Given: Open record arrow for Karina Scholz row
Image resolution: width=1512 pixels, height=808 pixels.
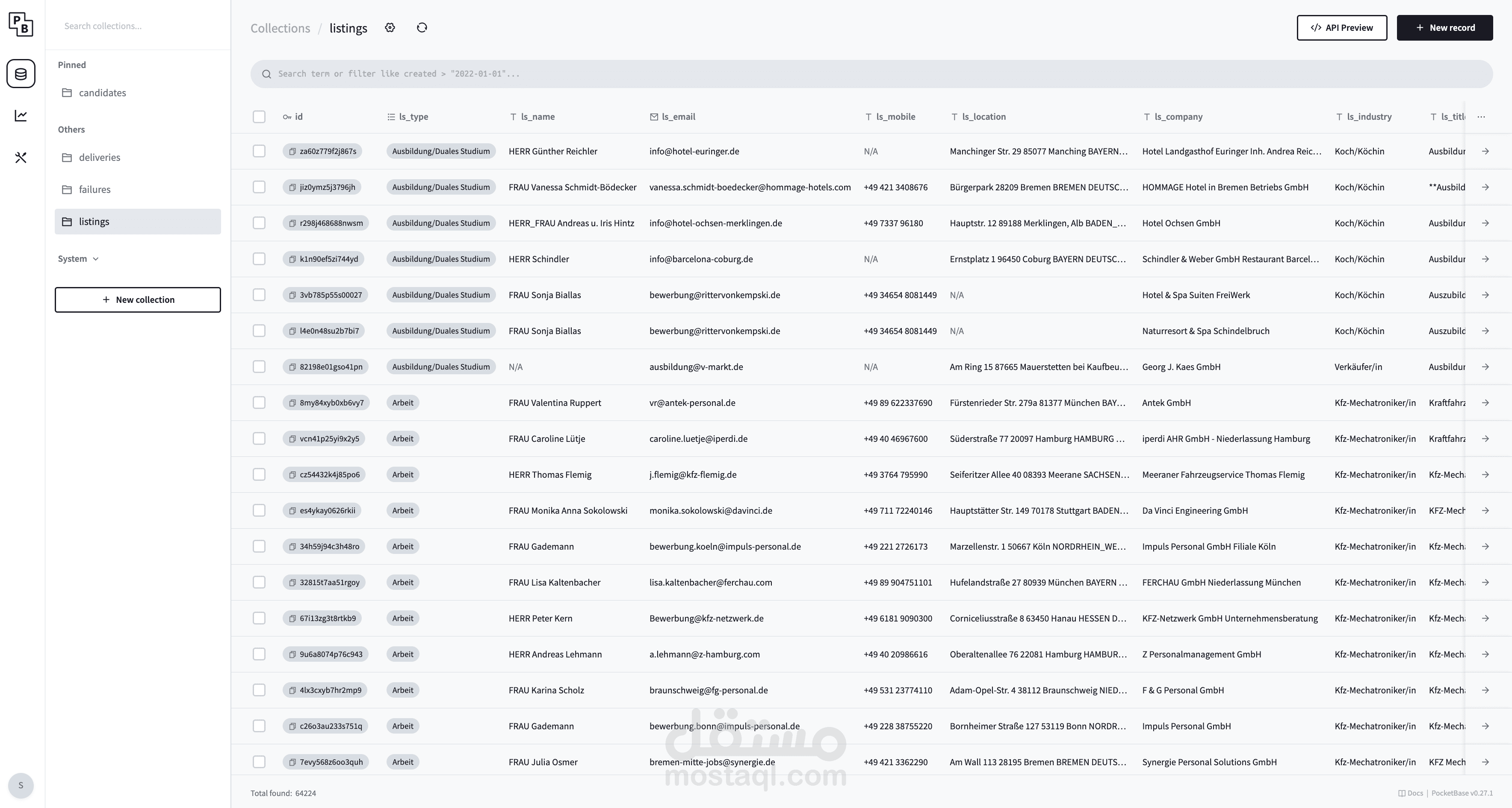Looking at the screenshot, I should pos(1485,690).
